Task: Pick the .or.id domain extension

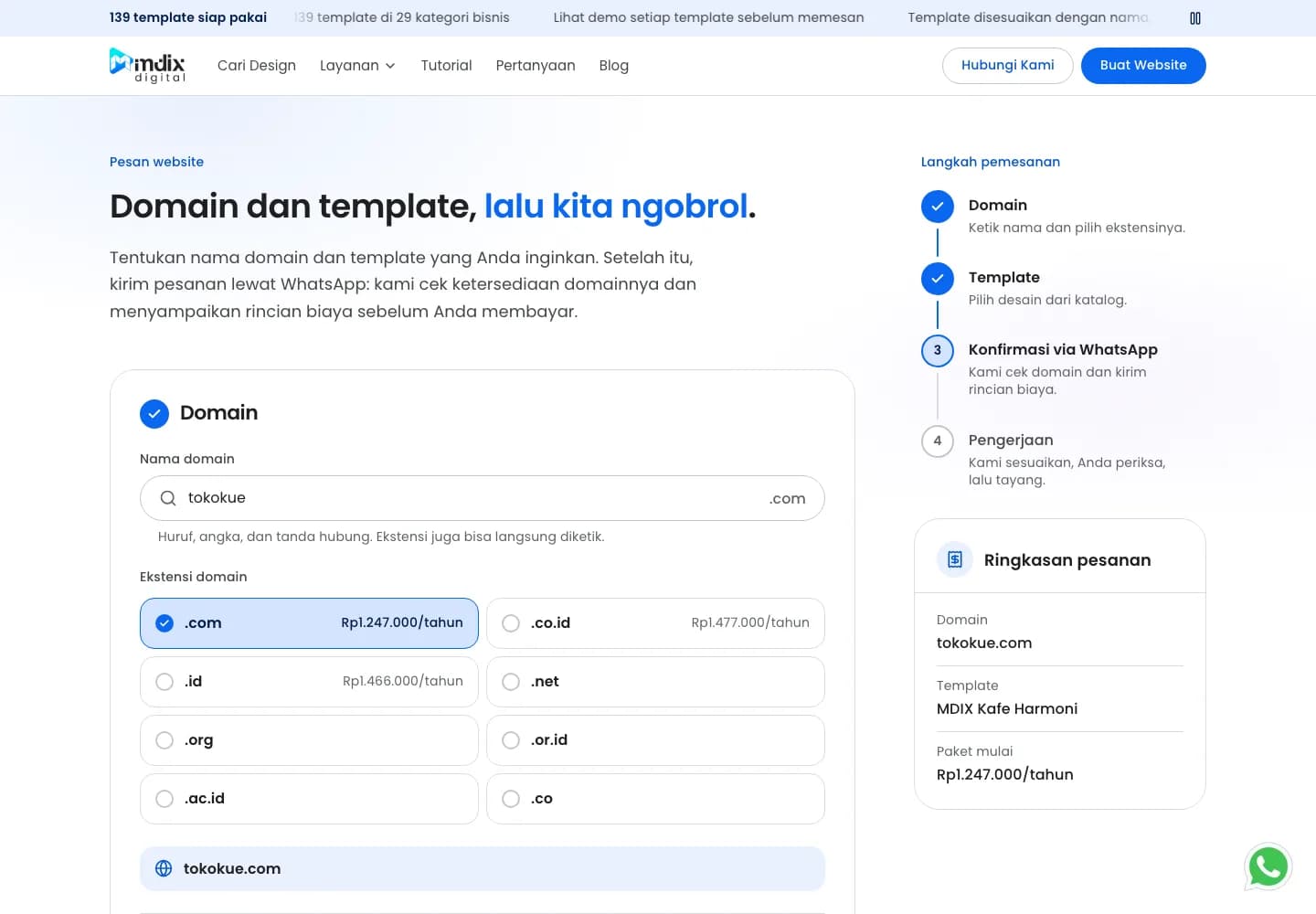Action: 655,740
